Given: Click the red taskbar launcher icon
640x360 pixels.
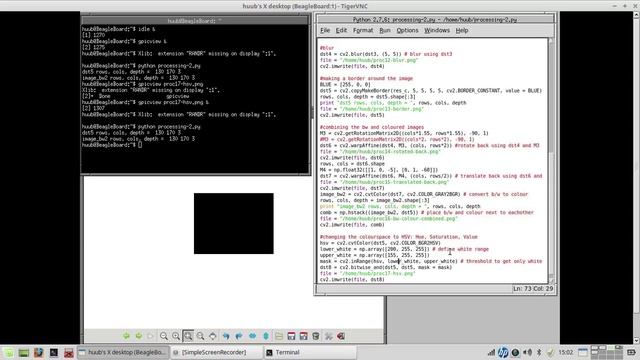Looking at the screenshot, I should 69,352.
